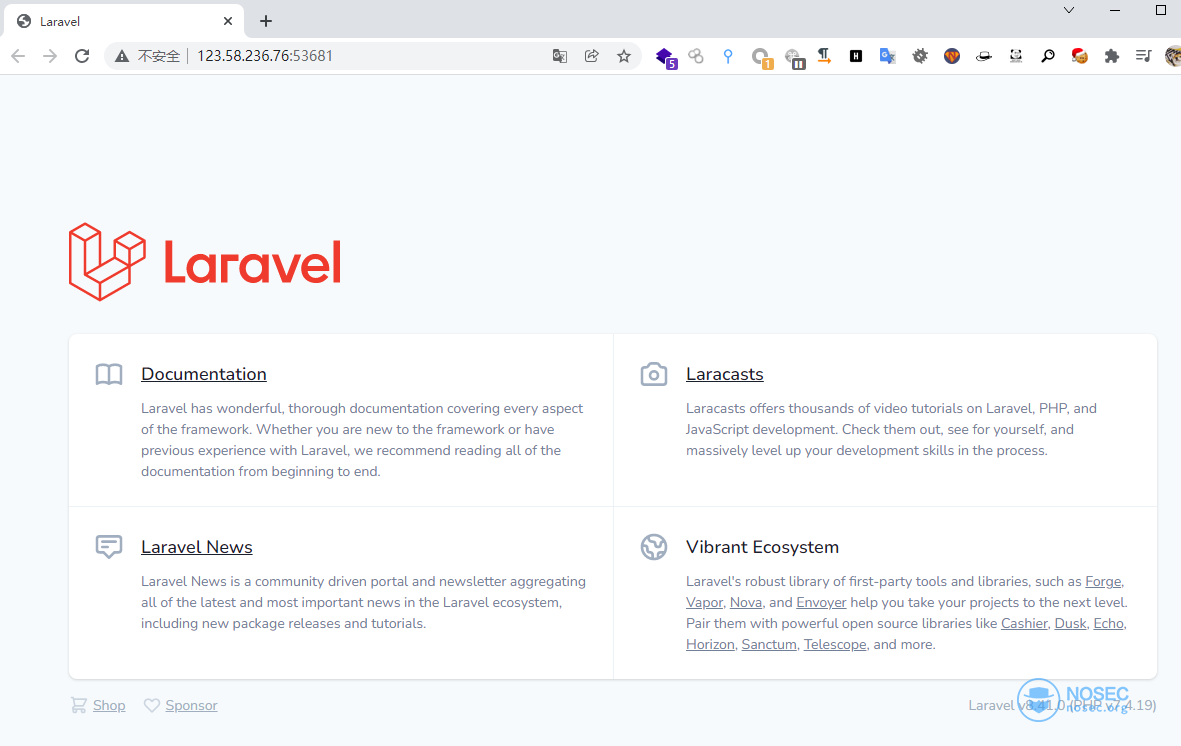Open the Sponsor link

191,705
